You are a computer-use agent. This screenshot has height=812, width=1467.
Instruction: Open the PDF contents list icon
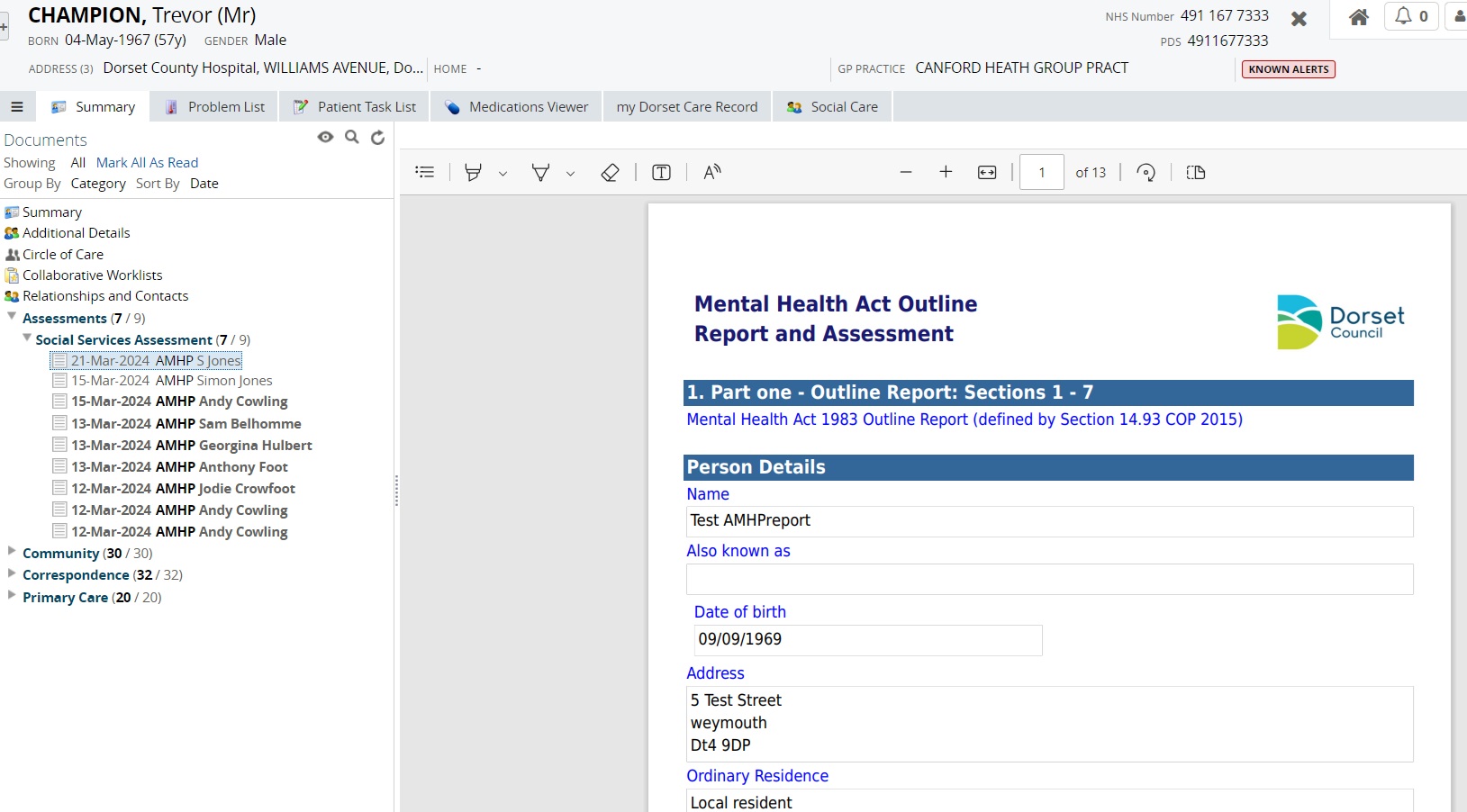[x=425, y=172]
